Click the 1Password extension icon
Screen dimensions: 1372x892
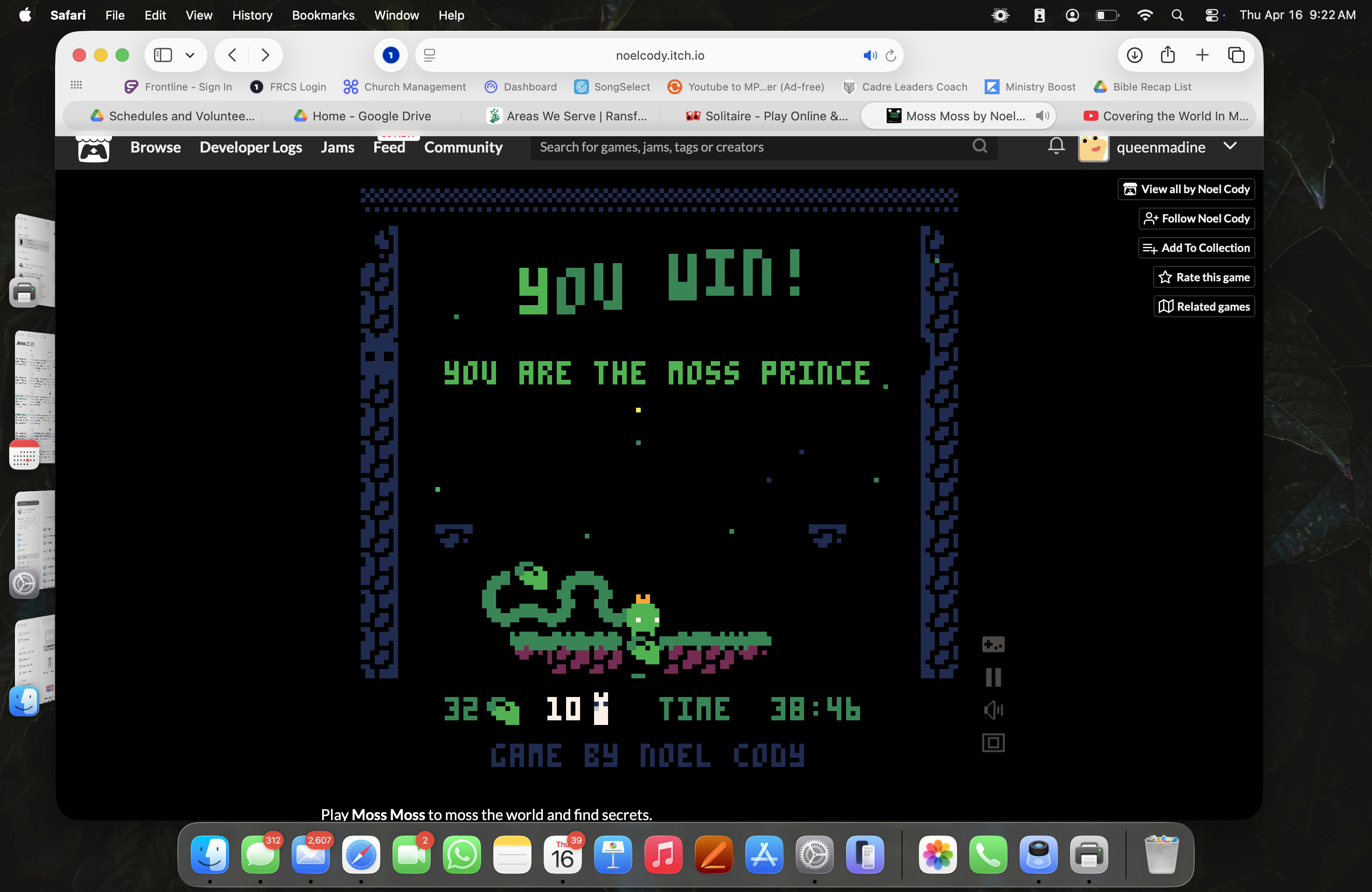tap(390, 56)
